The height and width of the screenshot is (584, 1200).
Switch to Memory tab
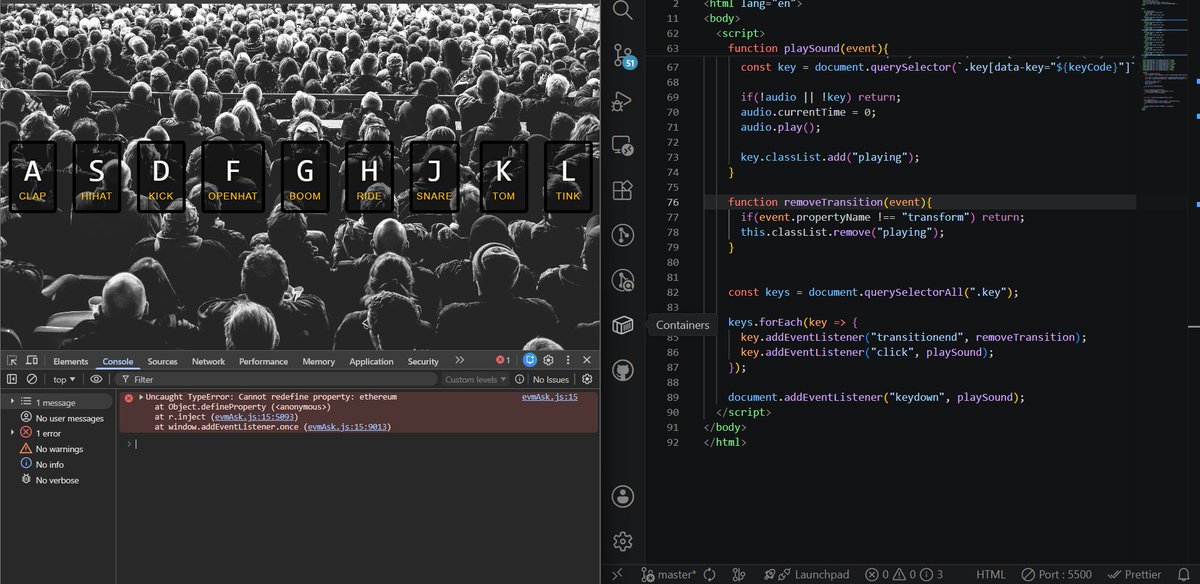click(x=318, y=361)
